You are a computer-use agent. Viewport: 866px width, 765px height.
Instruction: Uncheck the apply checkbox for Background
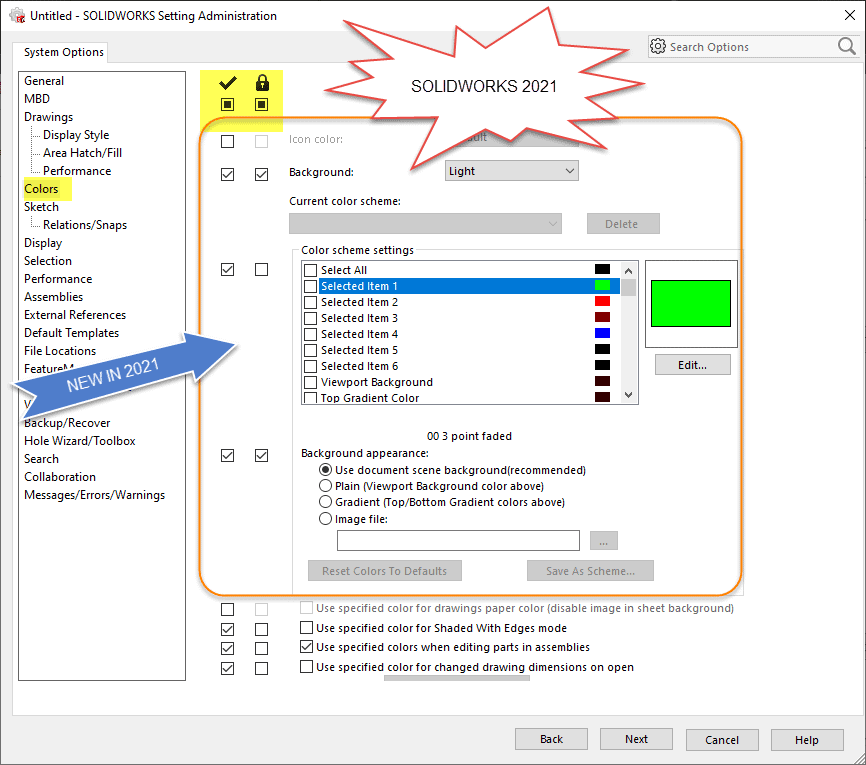(x=228, y=175)
